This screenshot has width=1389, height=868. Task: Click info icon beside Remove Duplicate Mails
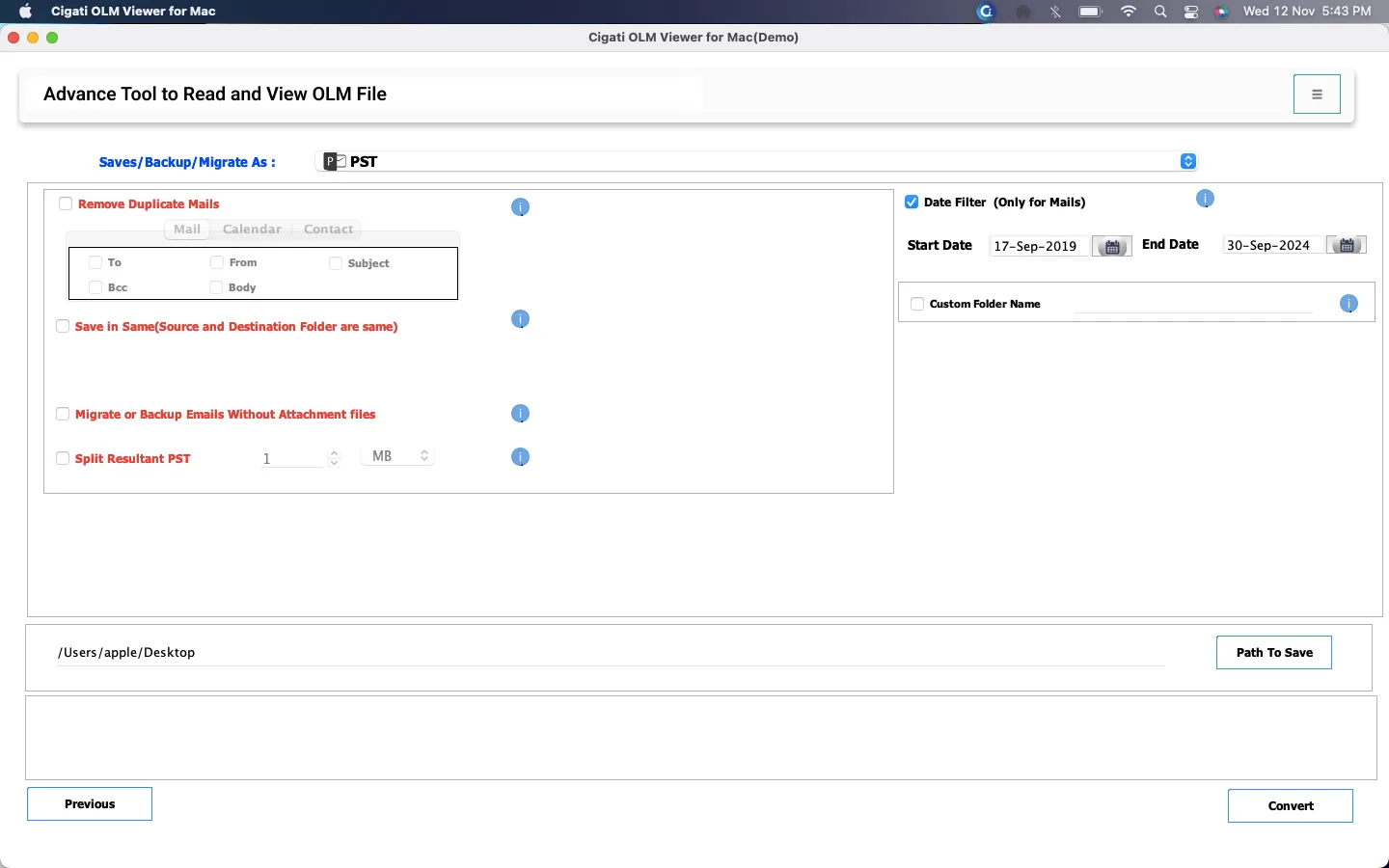[x=520, y=207]
